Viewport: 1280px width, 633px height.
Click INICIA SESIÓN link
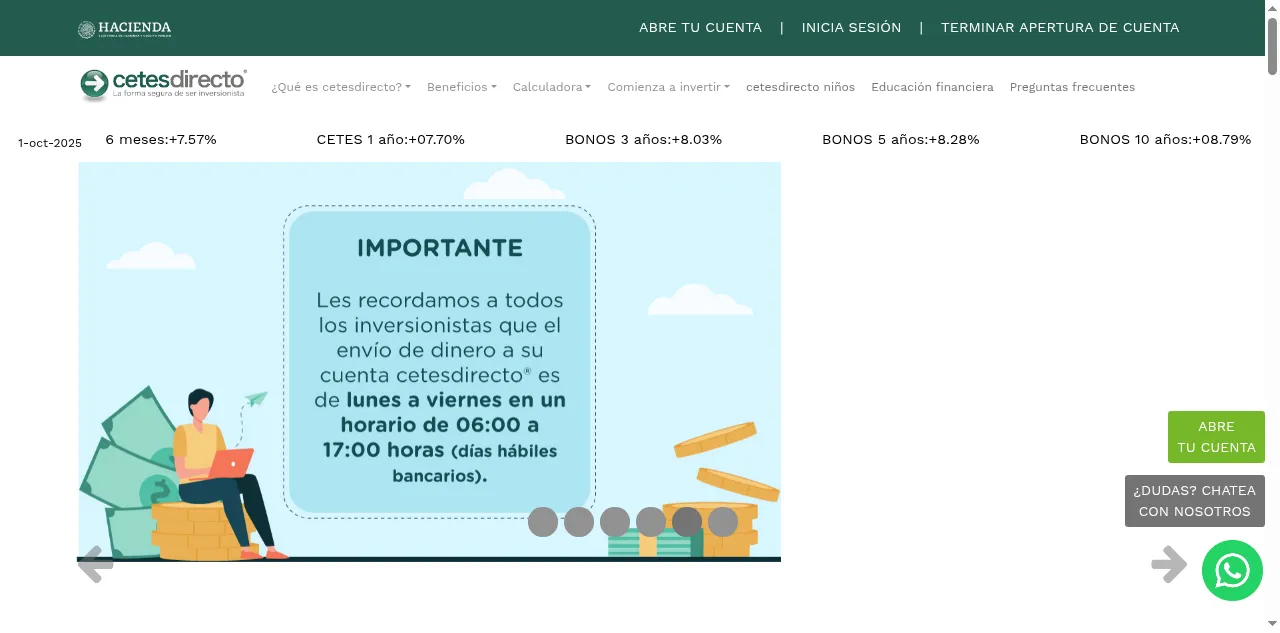coord(851,28)
